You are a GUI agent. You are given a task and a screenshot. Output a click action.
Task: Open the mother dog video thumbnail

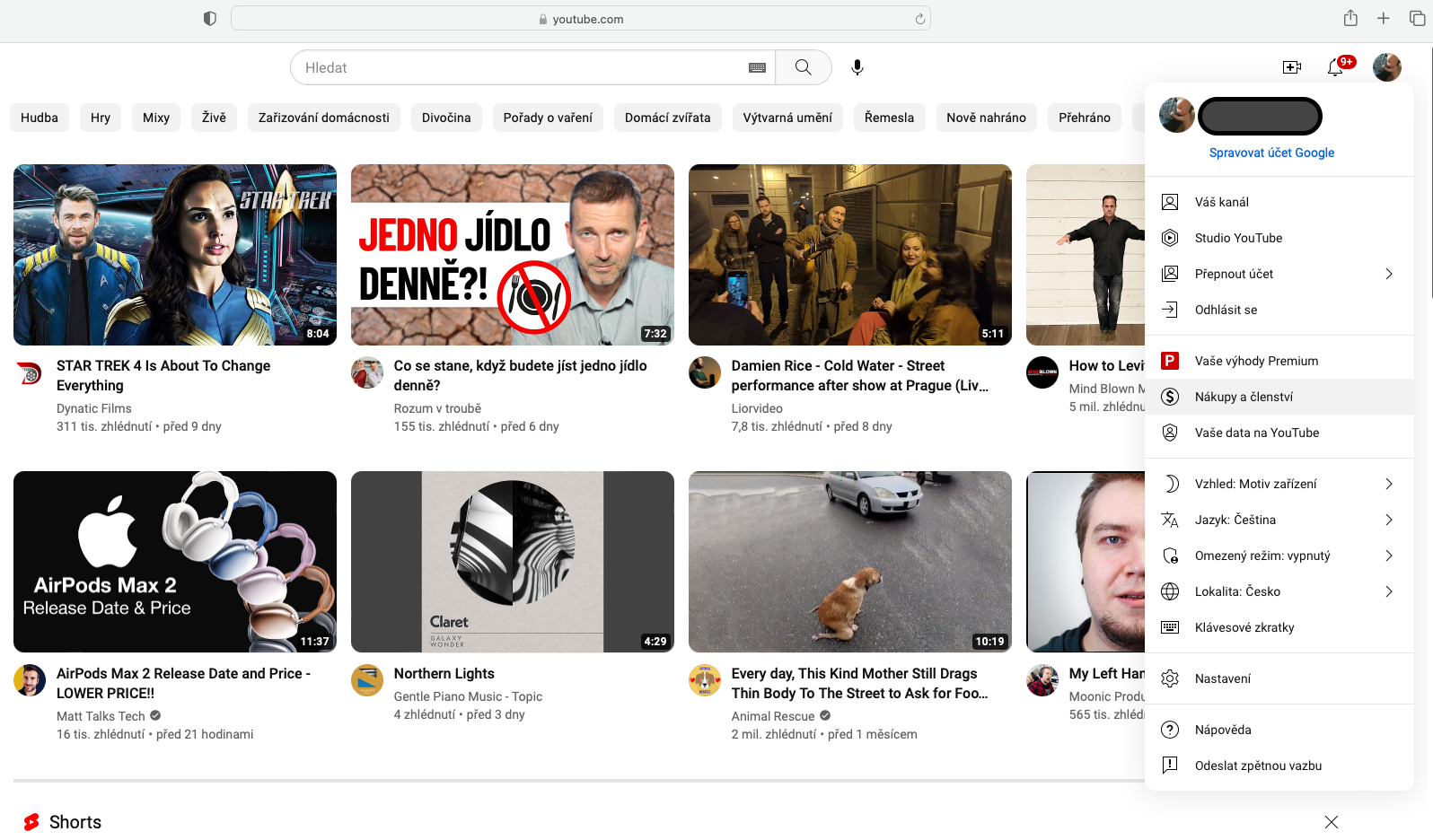click(x=850, y=562)
